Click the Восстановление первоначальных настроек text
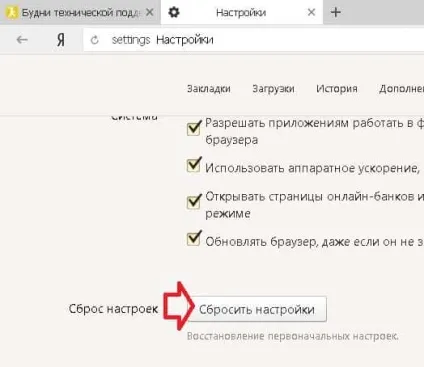This screenshot has height=367, width=424. click(293, 336)
